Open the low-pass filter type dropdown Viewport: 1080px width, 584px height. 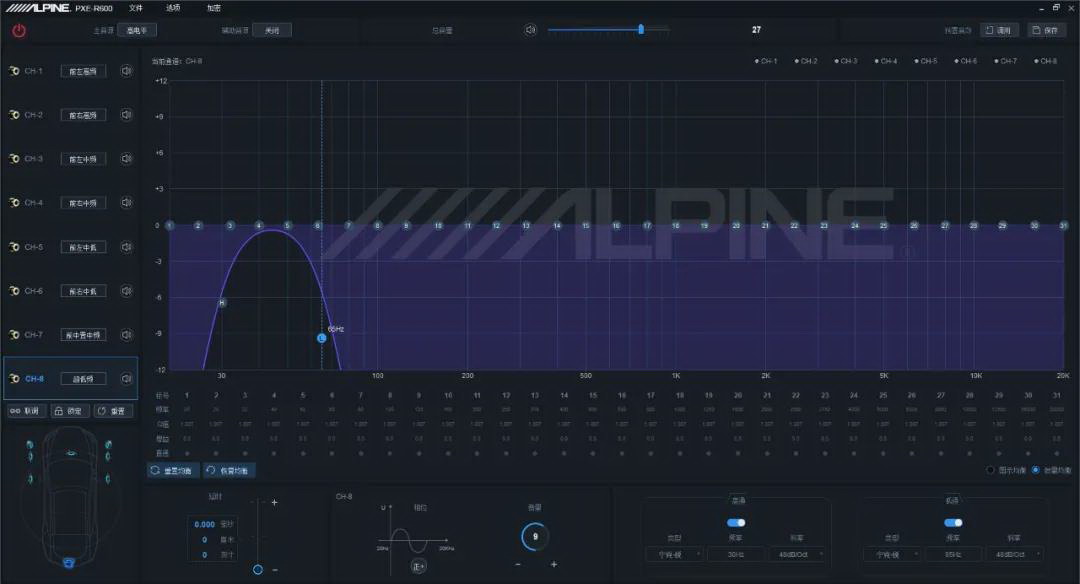[892, 554]
